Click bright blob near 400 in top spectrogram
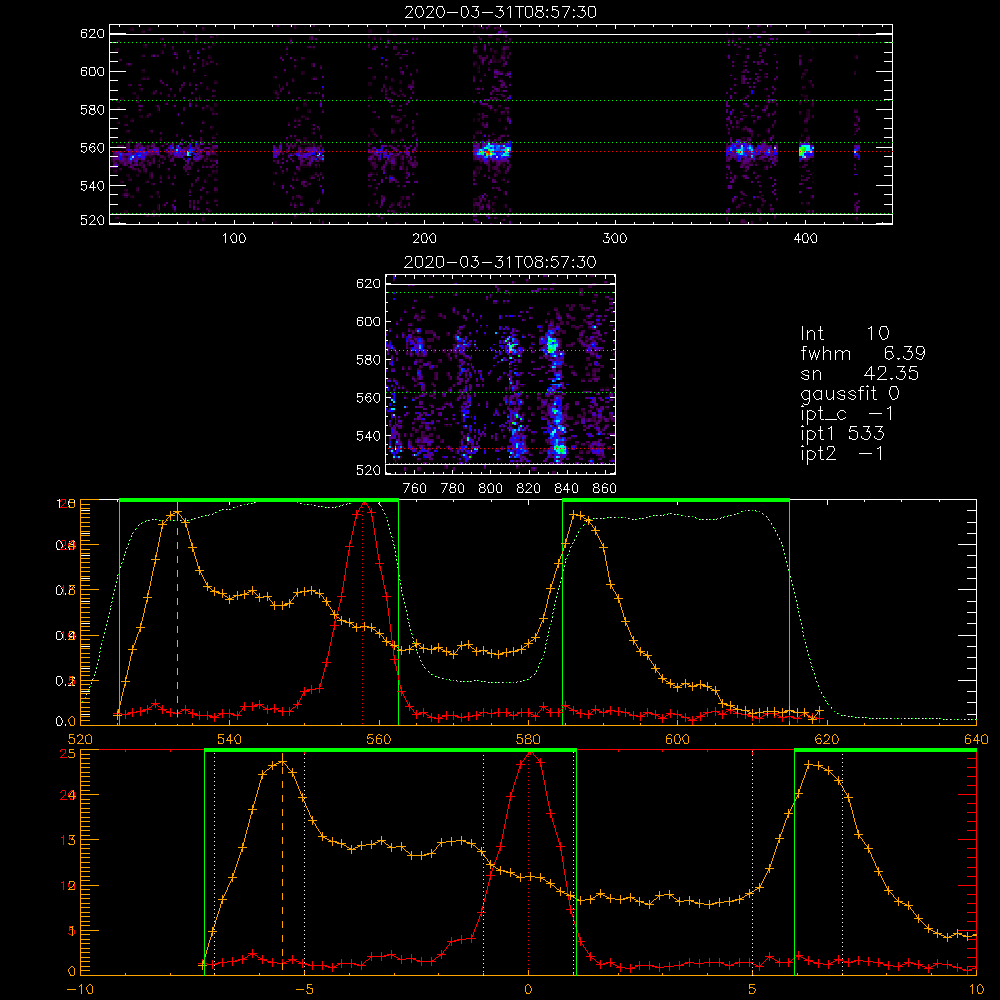1000x1000 pixels. coord(806,151)
